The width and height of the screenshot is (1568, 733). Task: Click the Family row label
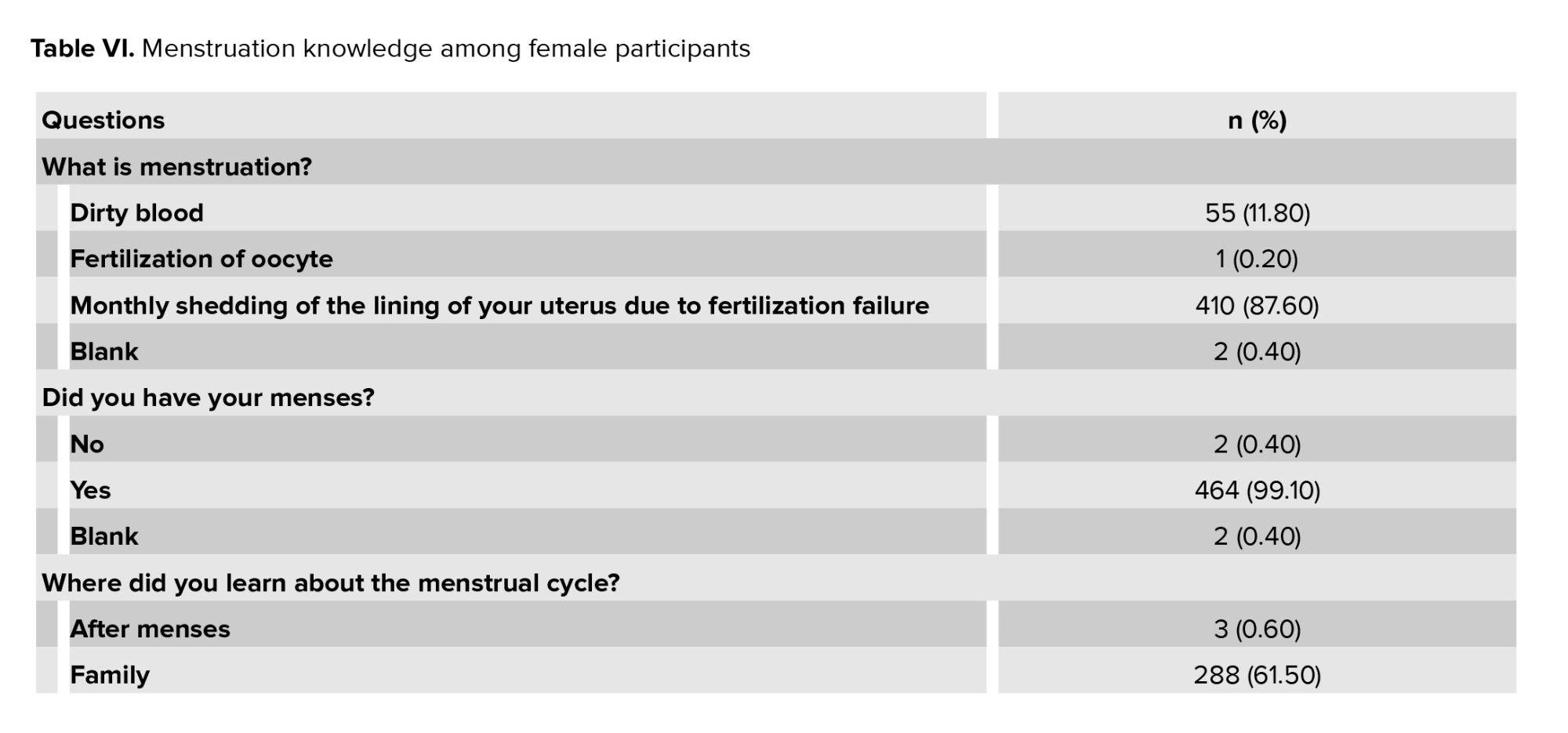(110, 675)
